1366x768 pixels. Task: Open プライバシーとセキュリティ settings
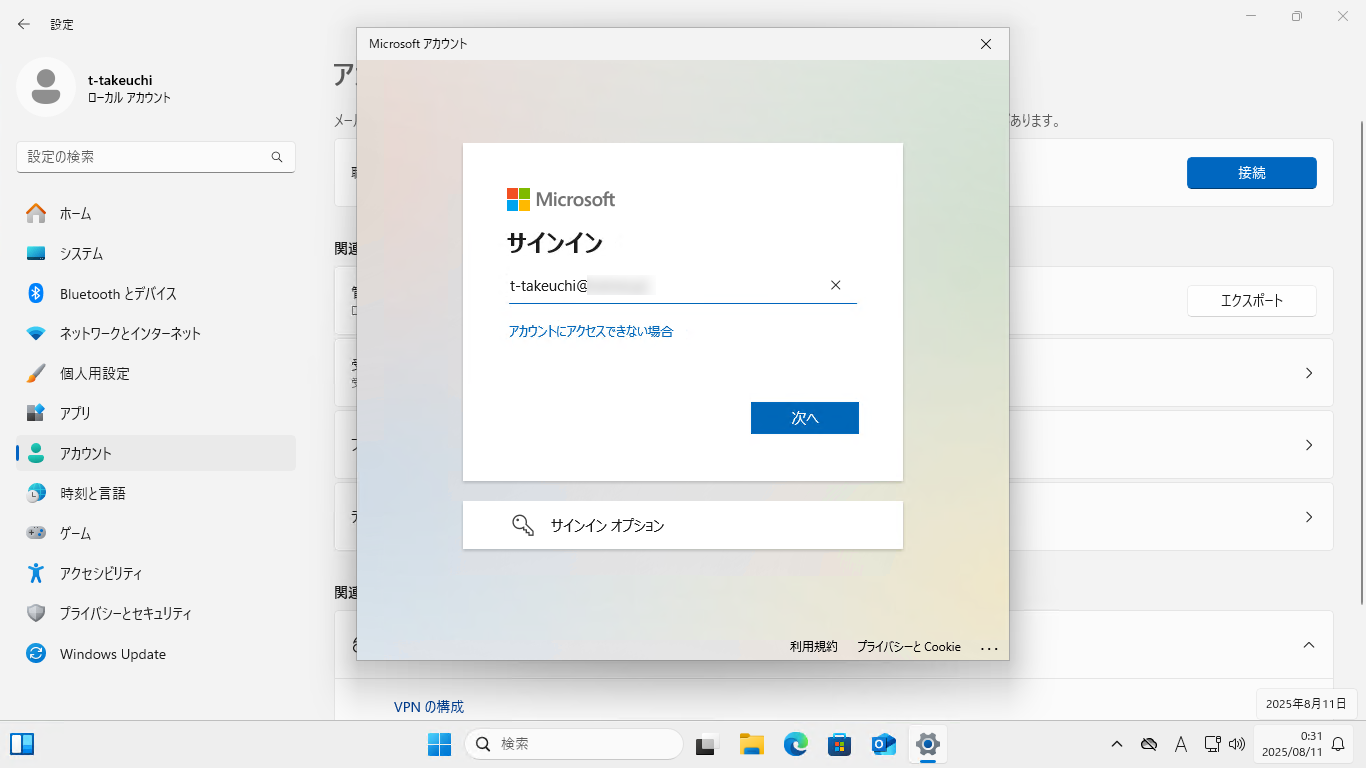156,613
